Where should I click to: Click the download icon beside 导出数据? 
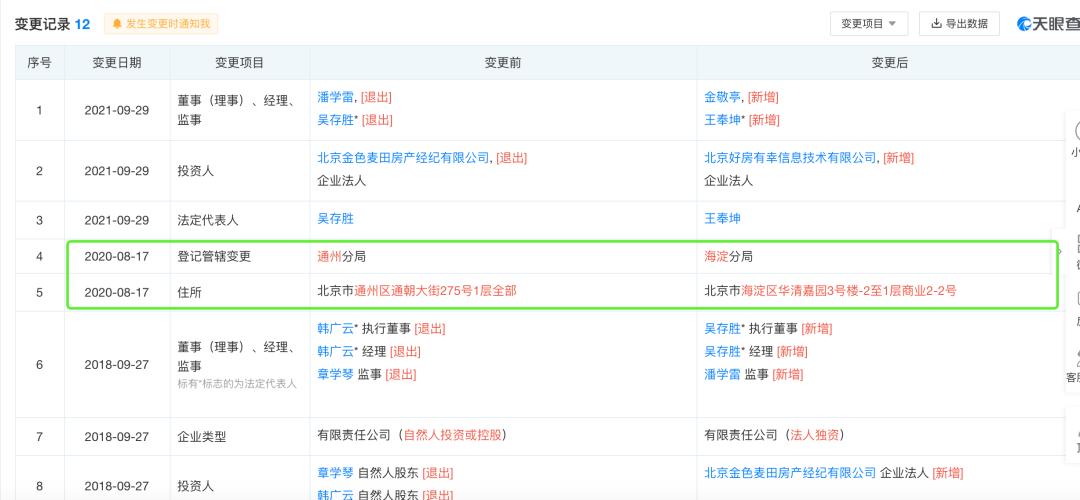pyautogui.click(x=936, y=24)
